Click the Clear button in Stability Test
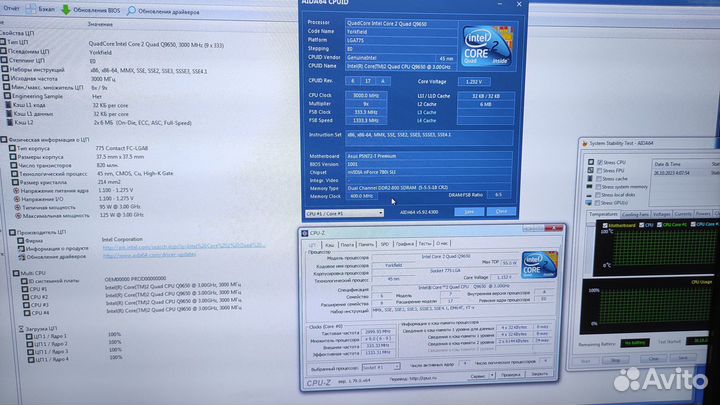 (x=653, y=359)
